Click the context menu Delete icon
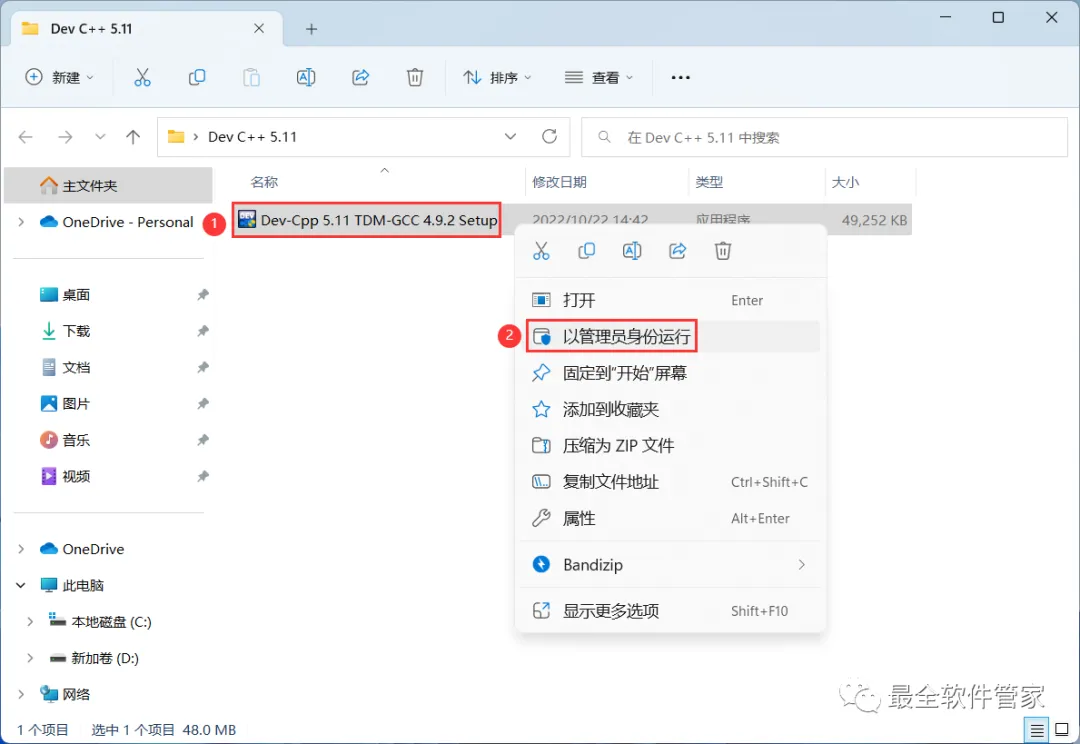 coord(723,251)
